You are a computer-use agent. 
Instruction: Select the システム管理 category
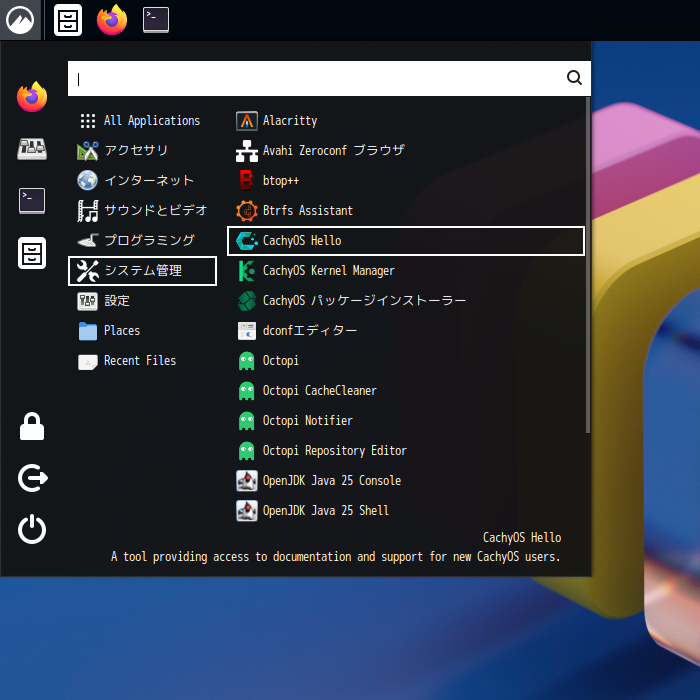[x=142, y=271]
